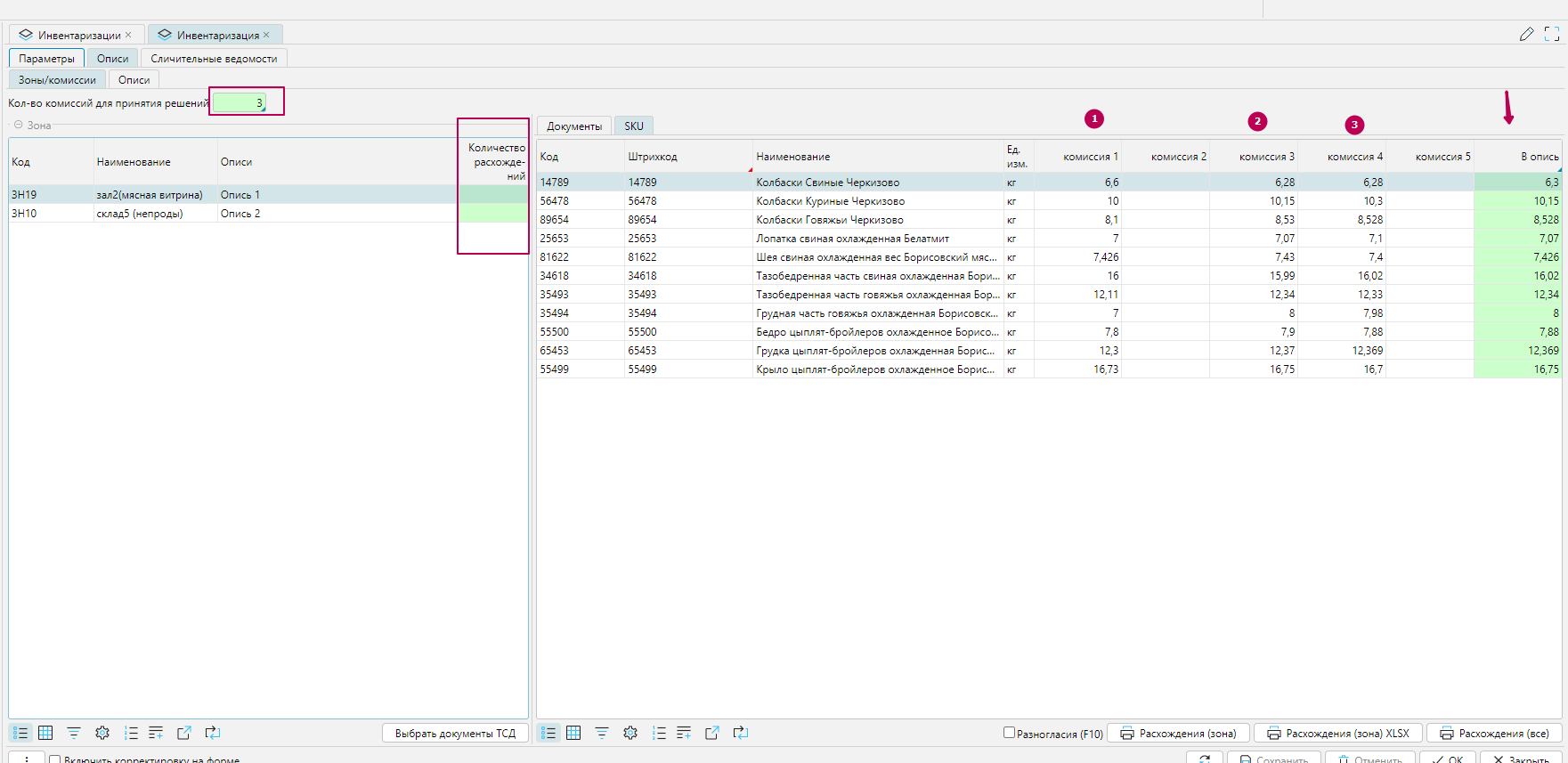Viewport: 1568px width, 763px height.
Task: Print Расхождения (зона) XLSX report
Action: click(x=1337, y=733)
